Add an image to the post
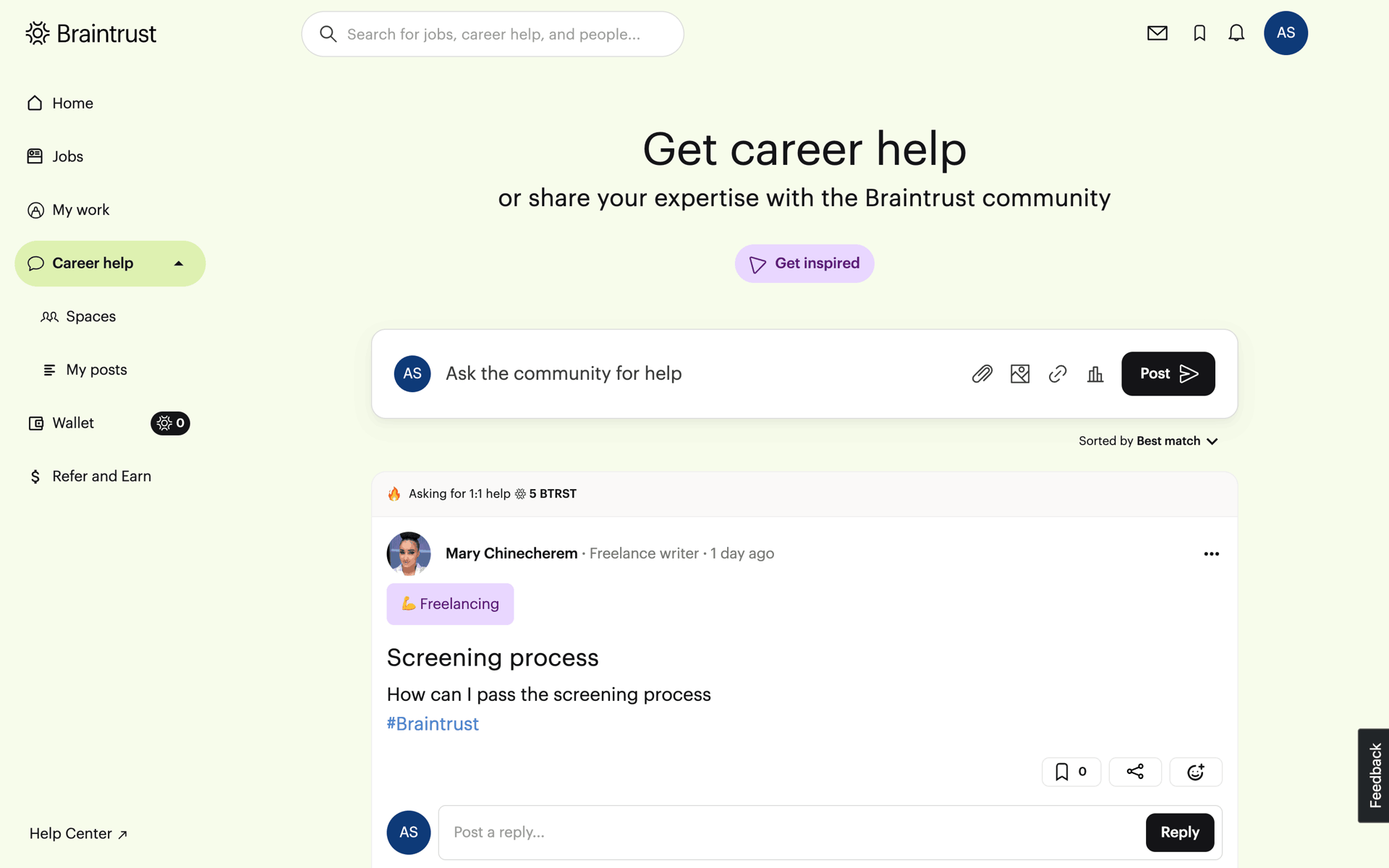This screenshot has width=1389, height=868. tap(1020, 374)
